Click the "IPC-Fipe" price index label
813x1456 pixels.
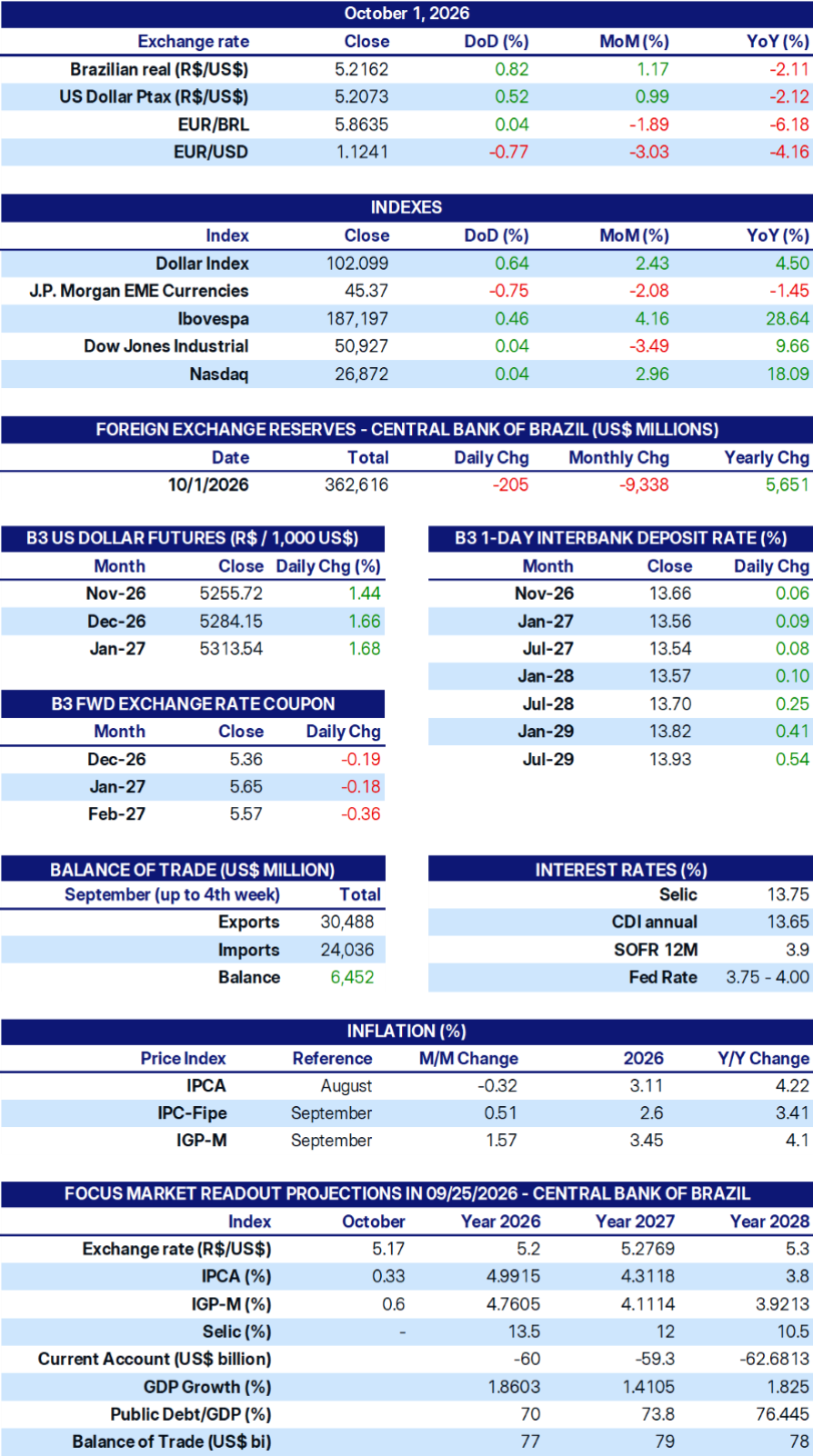[x=192, y=1113]
